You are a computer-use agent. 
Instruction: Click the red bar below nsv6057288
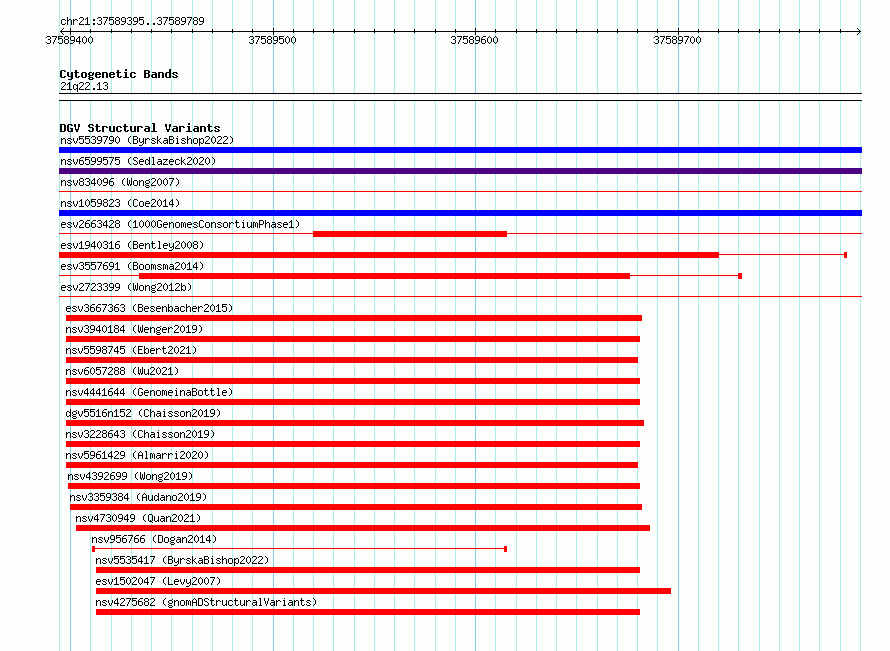click(x=353, y=381)
